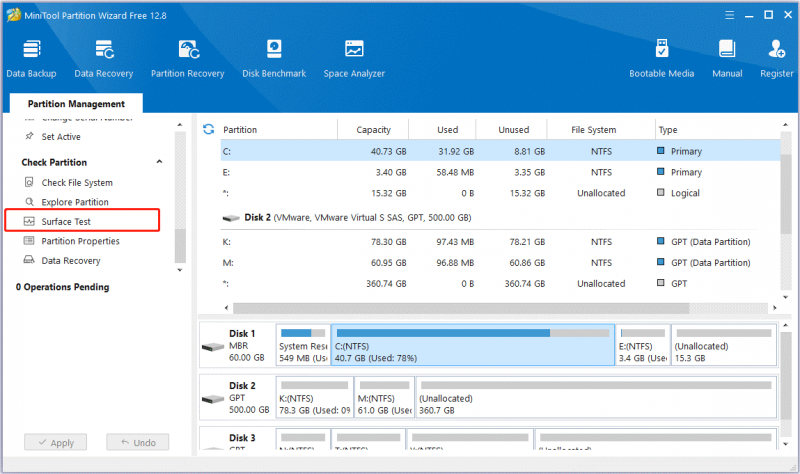Create Bootable Media
The image size is (800, 474).
coord(661,59)
